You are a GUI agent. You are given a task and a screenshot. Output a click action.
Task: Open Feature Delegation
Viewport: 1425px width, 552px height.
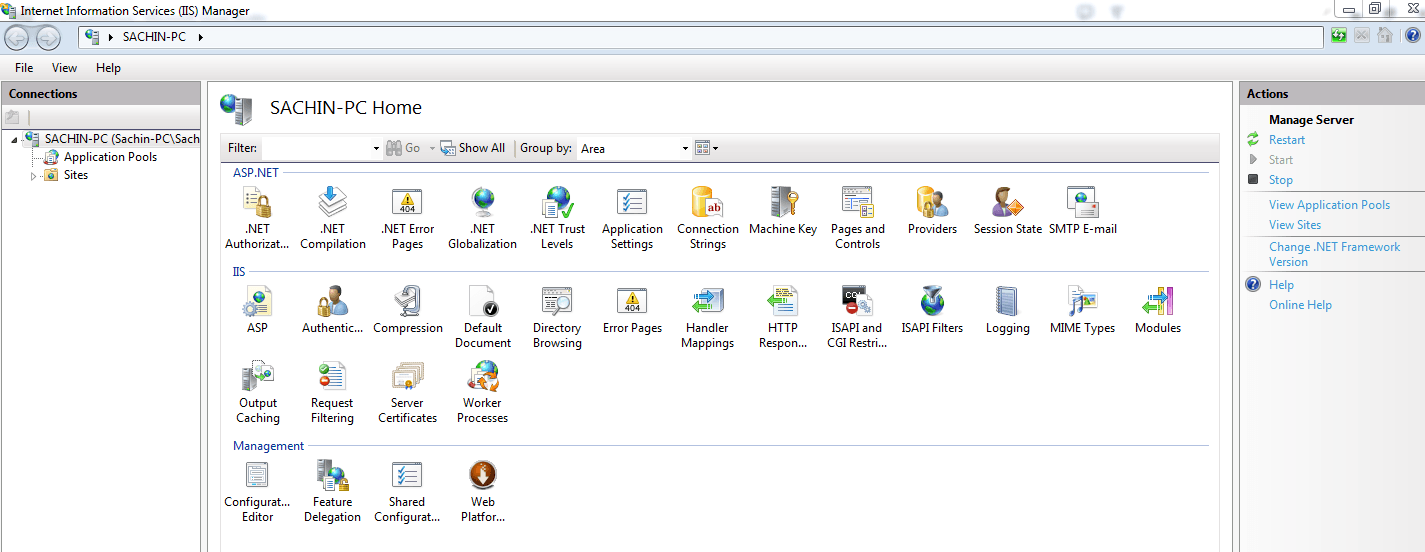[x=332, y=491]
